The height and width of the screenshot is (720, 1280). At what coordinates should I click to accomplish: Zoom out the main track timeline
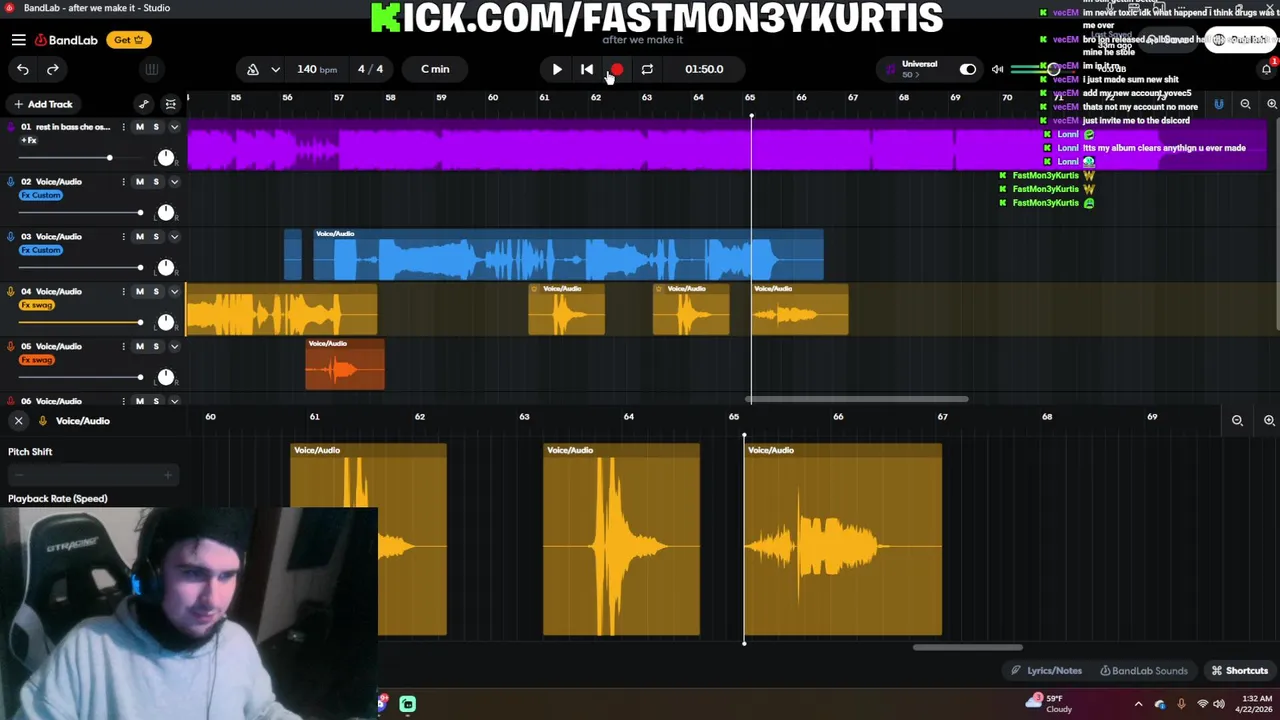pos(1245,104)
